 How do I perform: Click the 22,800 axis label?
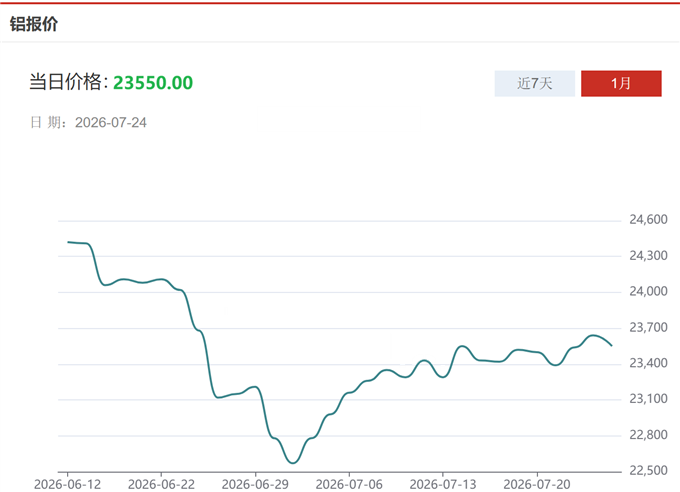coord(648,435)
